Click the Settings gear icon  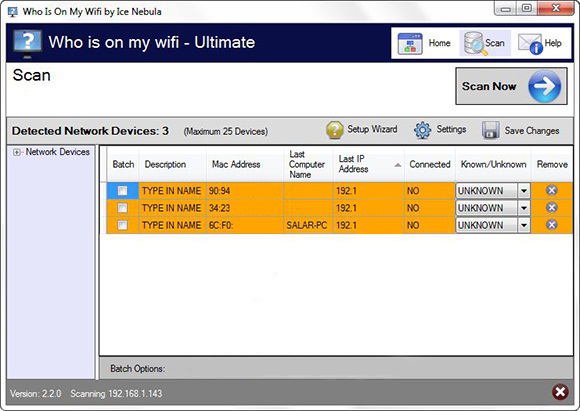pos(422,130)
